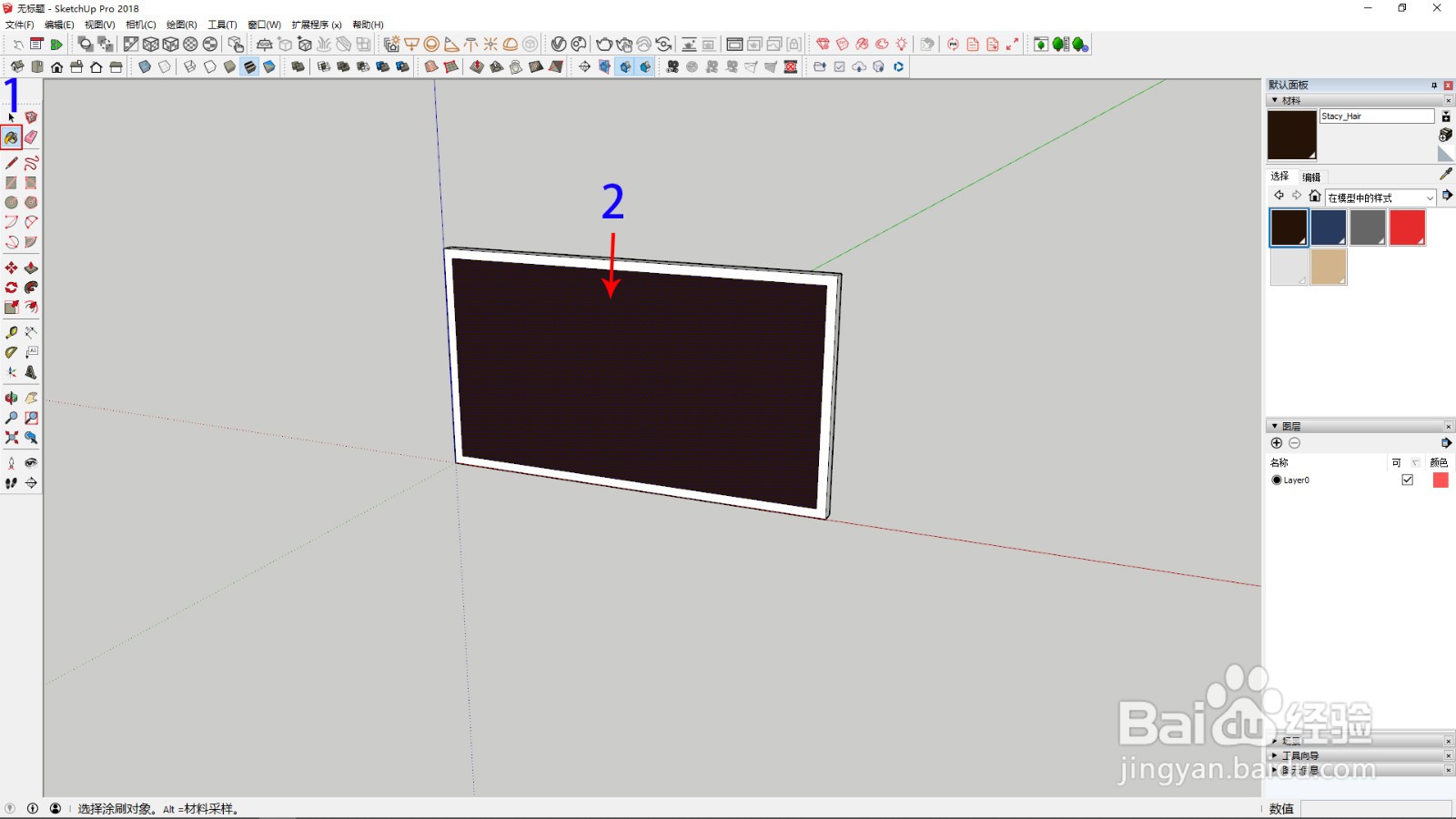Viewport: 1456px width, 819px height.
Task: Select the Scale tool
Action: [x=11, y=308]
